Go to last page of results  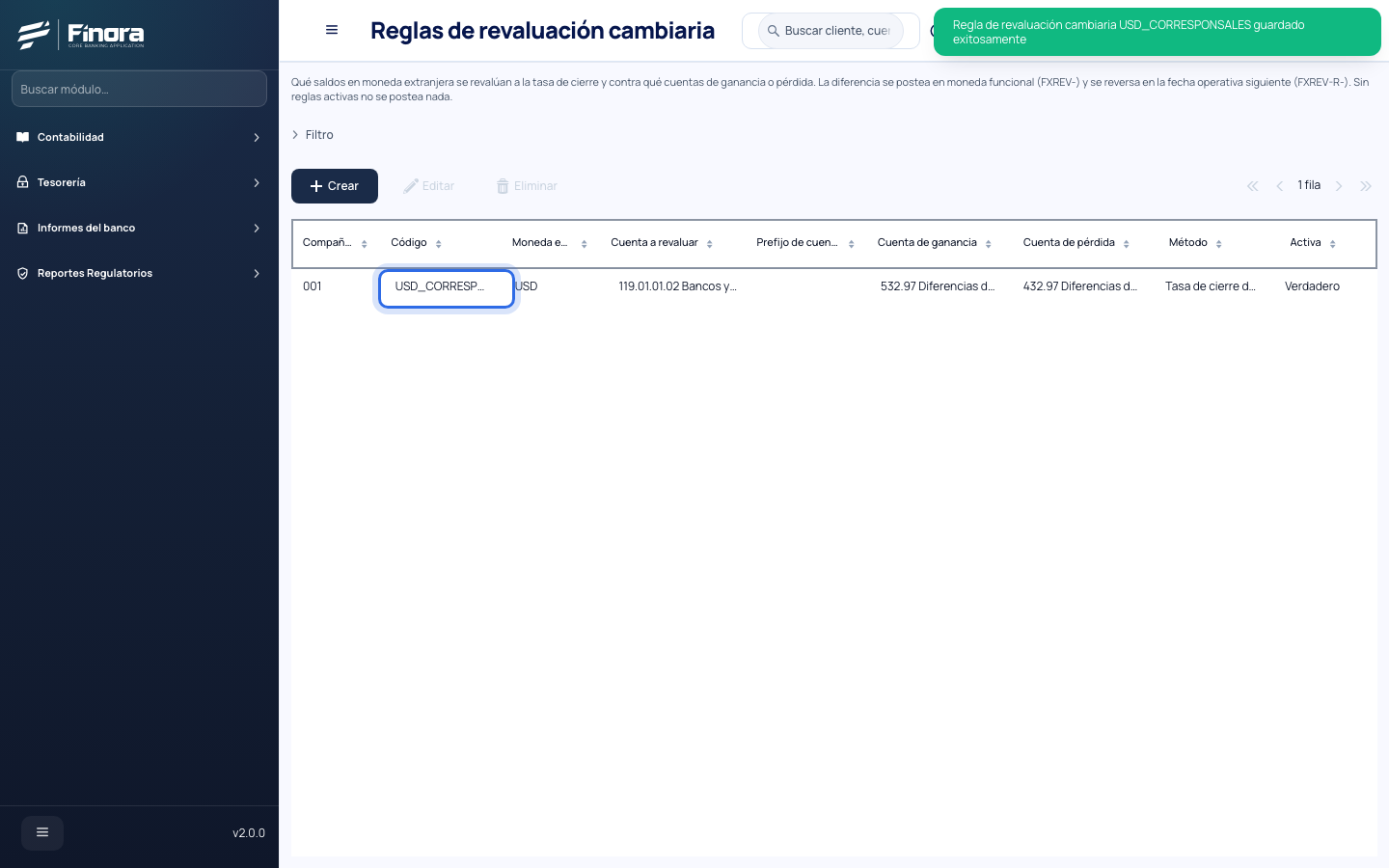click(x=1366, y=186)
